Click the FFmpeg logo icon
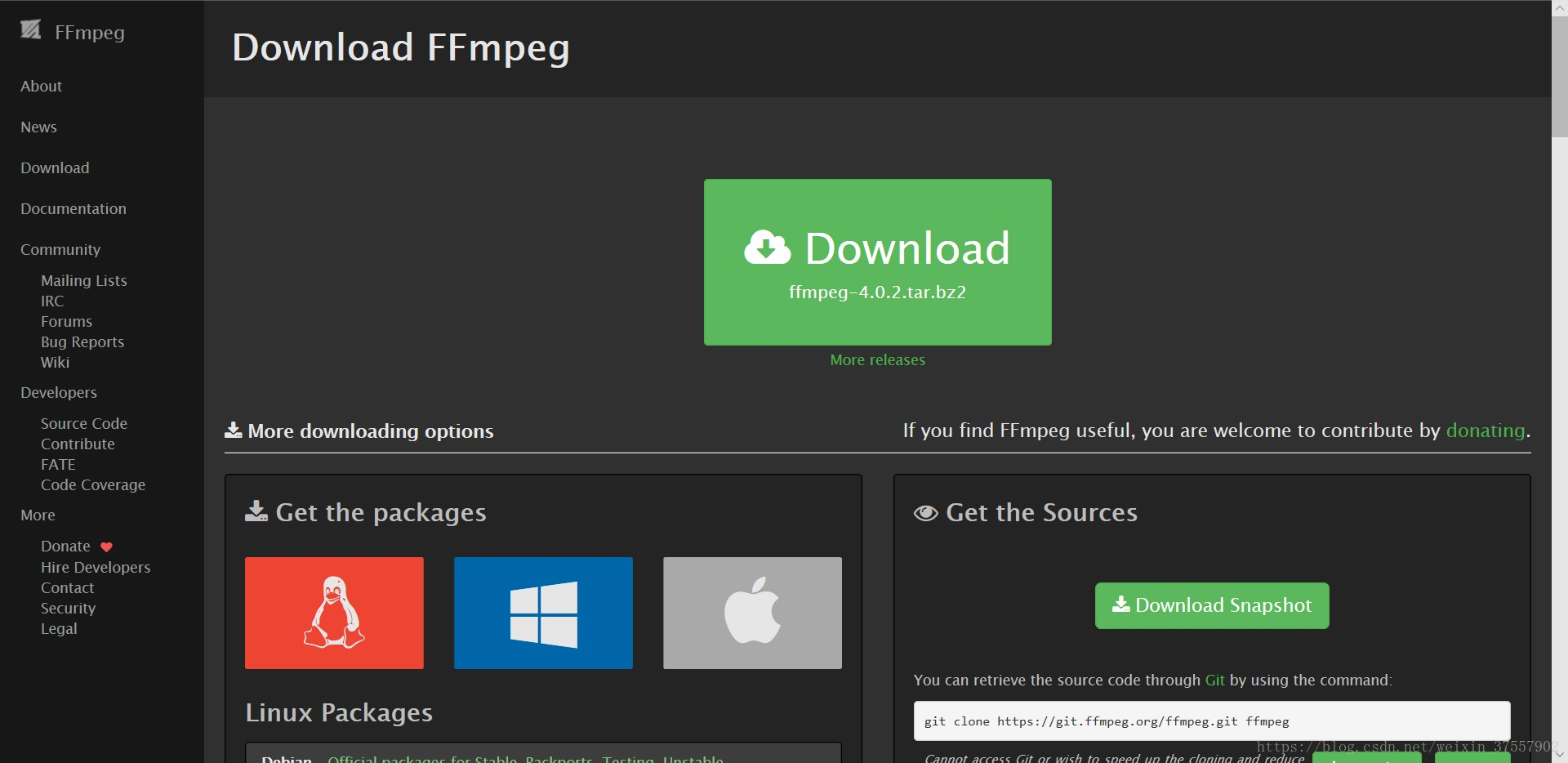 31,30
